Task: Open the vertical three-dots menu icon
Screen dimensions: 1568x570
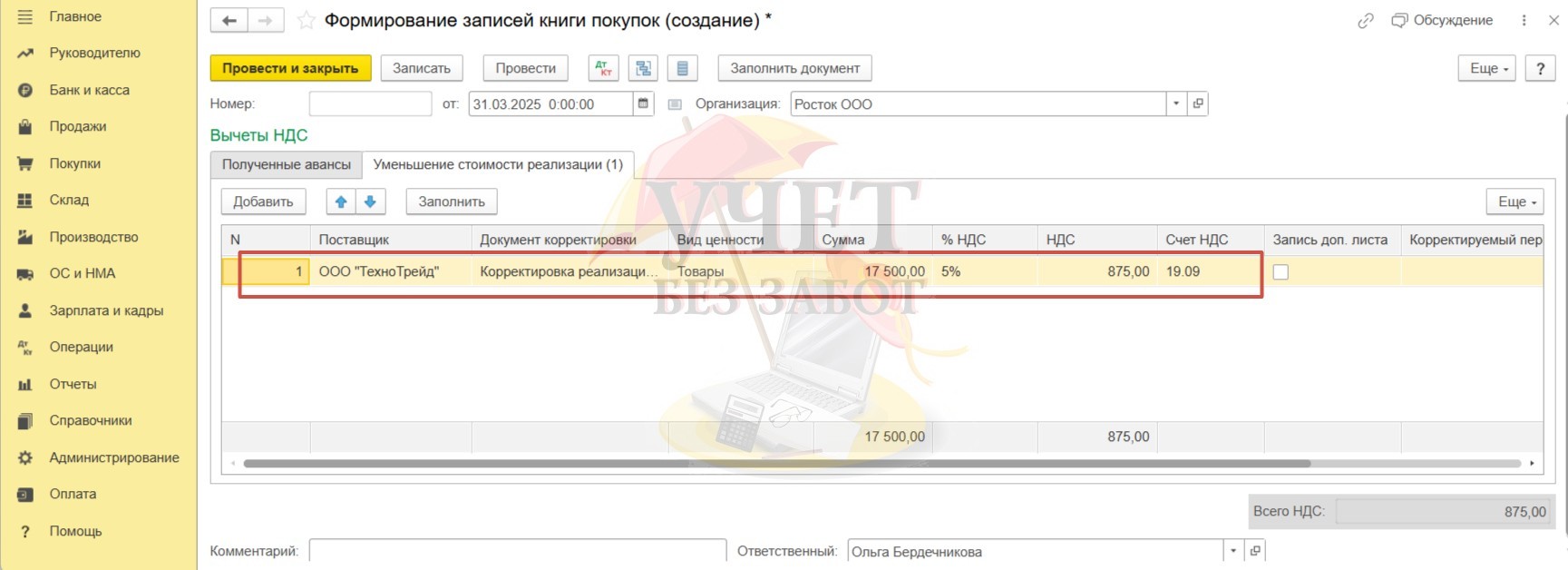Action: (x=1524, y=20)
